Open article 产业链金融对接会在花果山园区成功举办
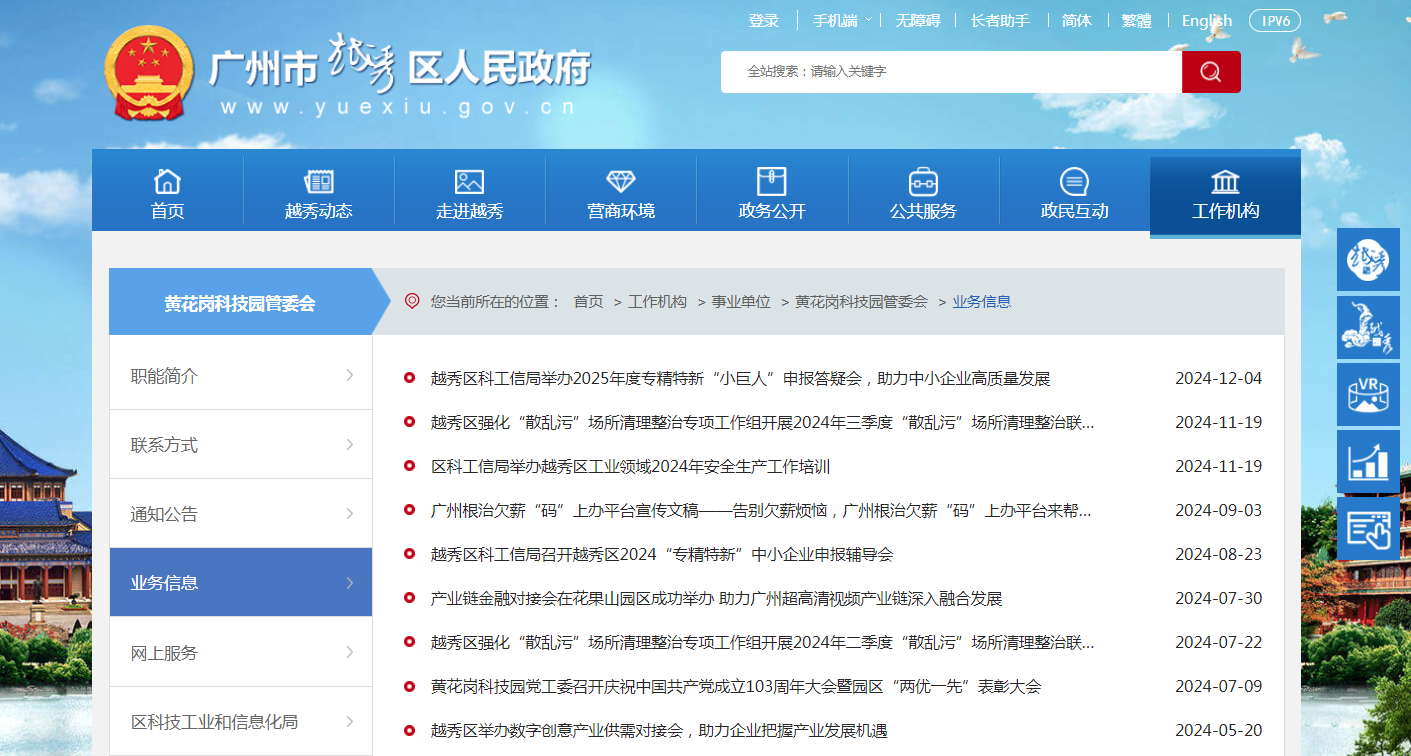This screenshot has width=1411, height=756. 716,598
